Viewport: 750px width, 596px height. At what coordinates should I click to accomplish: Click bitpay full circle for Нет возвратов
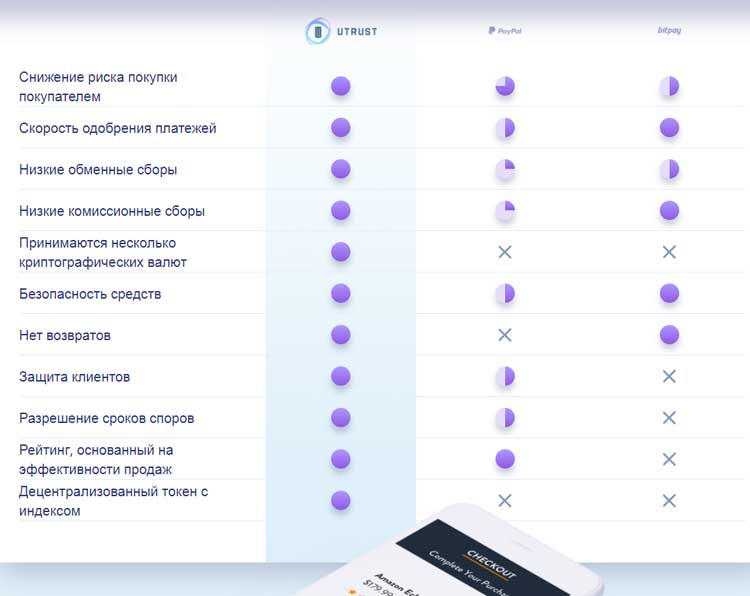click(669, 335)
